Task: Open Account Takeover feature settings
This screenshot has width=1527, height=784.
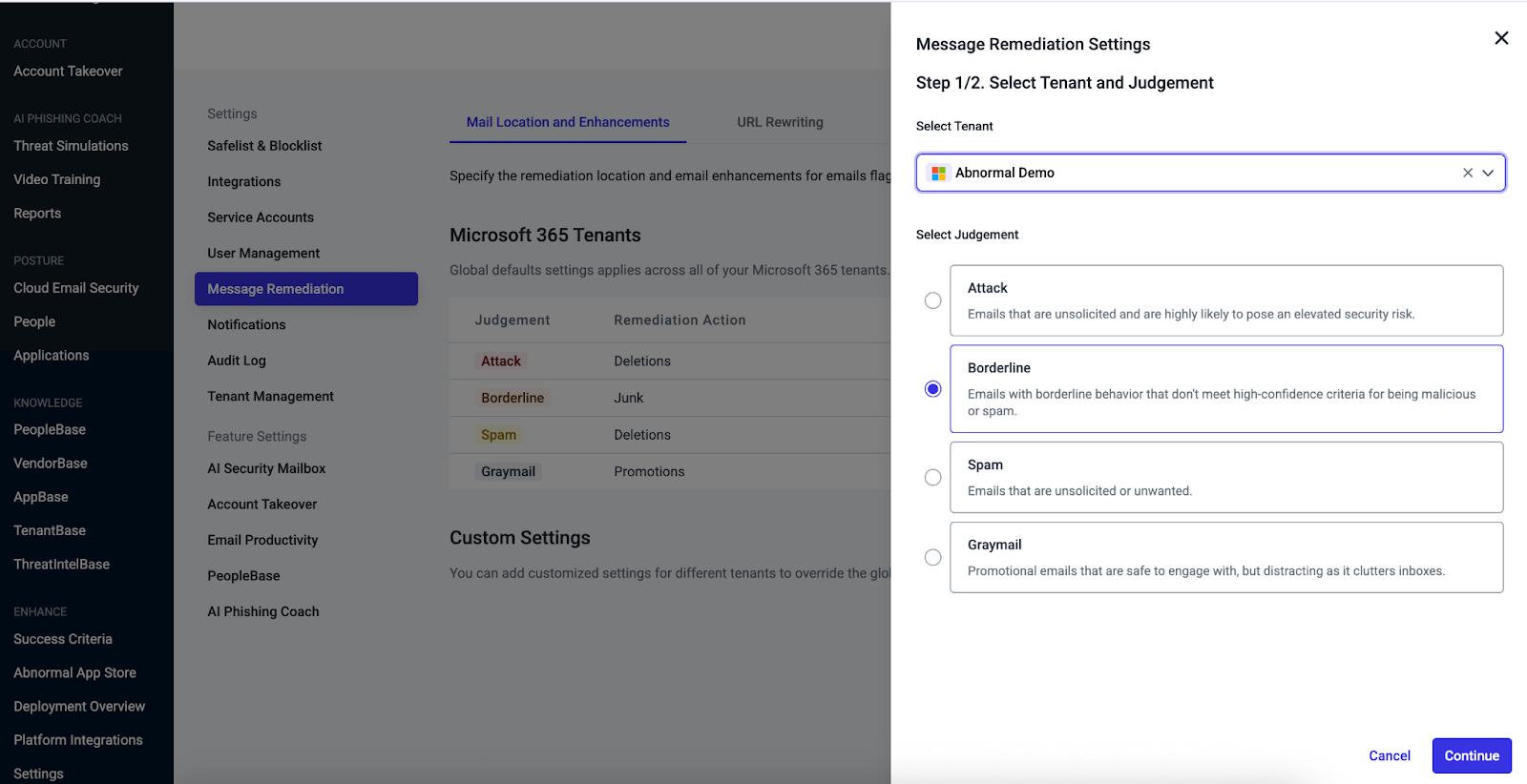Action: pos(262,504)
